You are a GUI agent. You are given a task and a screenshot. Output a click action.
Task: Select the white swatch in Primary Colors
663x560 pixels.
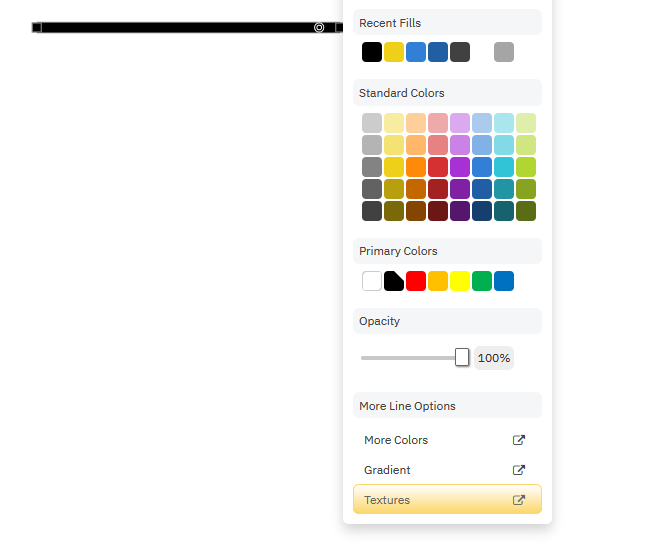point(372,281)
